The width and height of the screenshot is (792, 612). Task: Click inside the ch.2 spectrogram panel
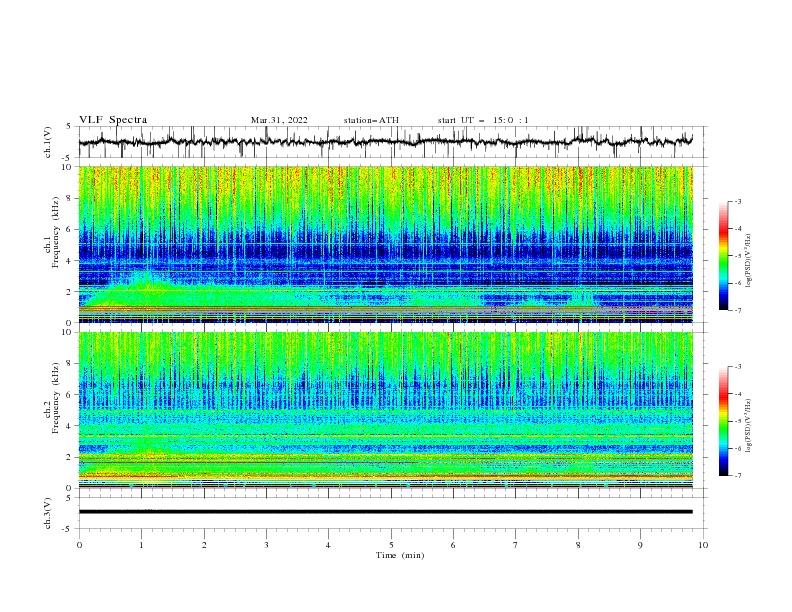point(385,410)
